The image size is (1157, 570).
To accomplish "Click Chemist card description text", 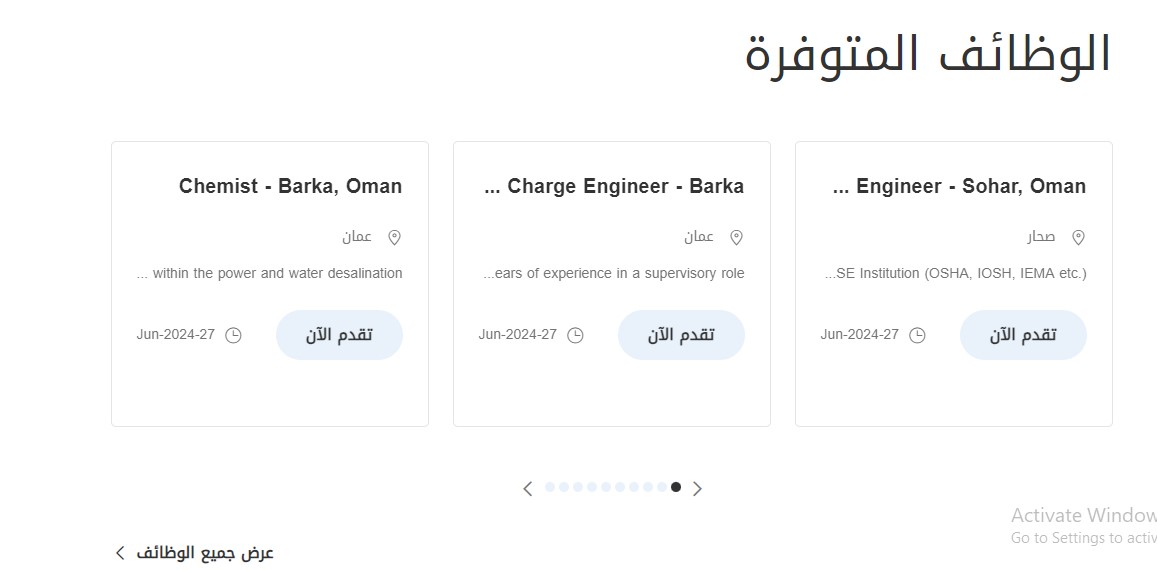I will click(x=269, y=273).
